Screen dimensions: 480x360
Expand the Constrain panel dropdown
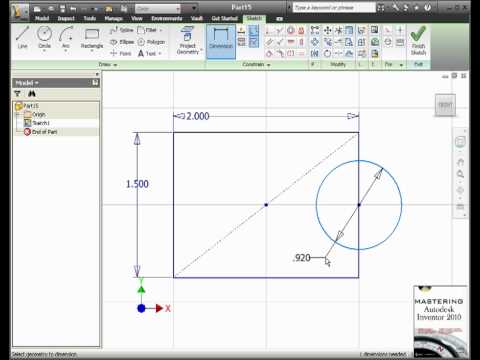tap(268, 65)
